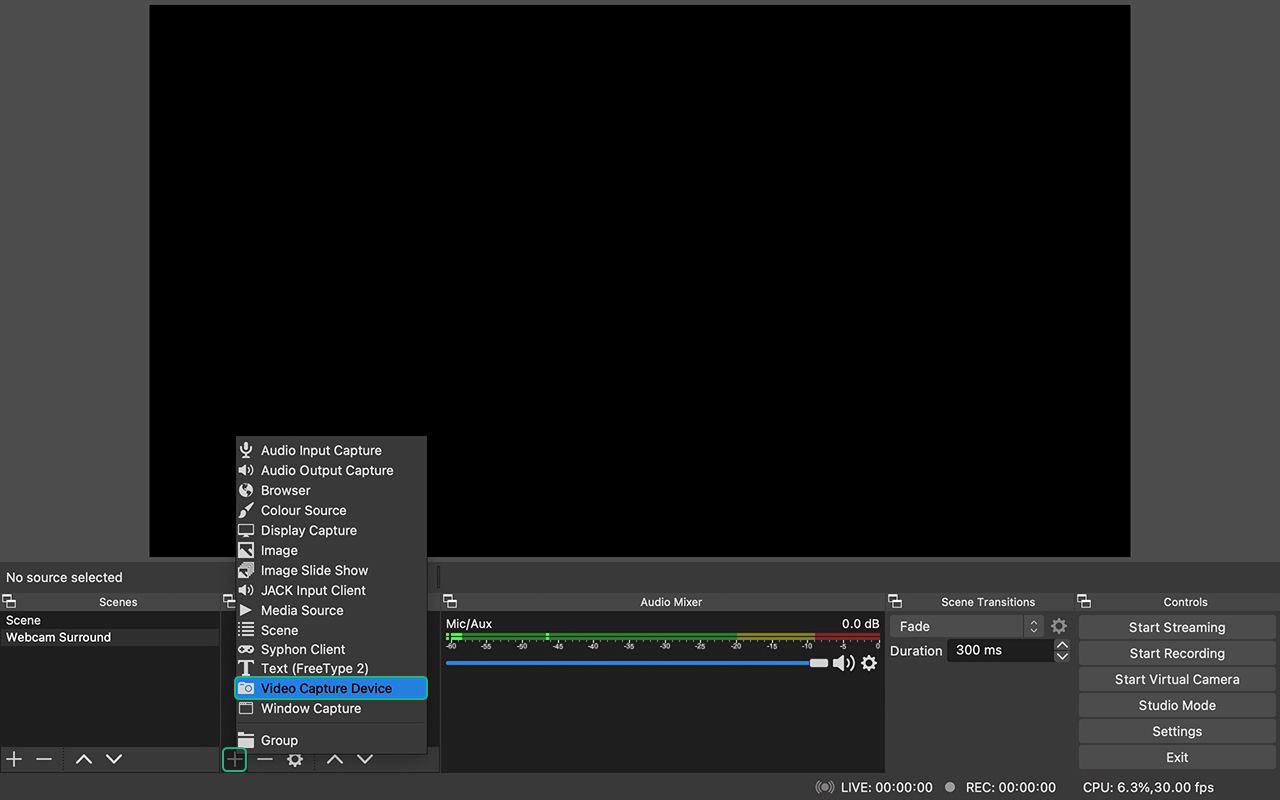This screenshot has width=1280, height=800.
Task: Click the window icon for Window Capture
Action: coord(246,708)
